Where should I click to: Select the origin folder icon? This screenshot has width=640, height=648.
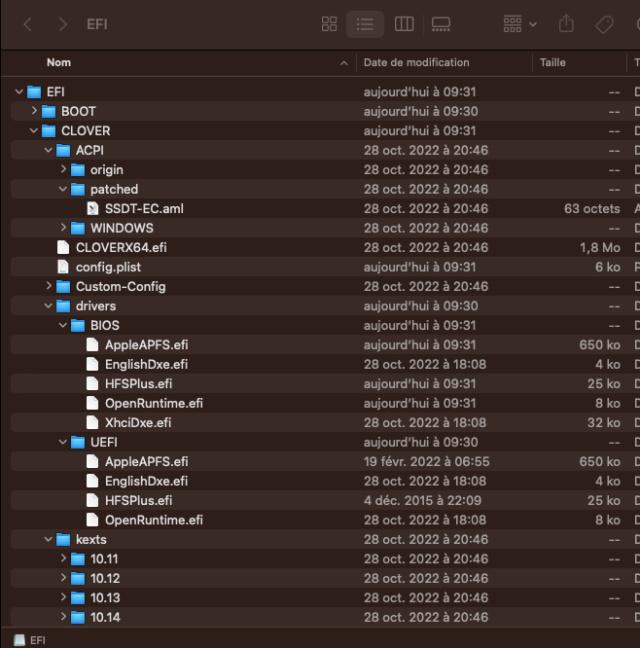point(78,170)
